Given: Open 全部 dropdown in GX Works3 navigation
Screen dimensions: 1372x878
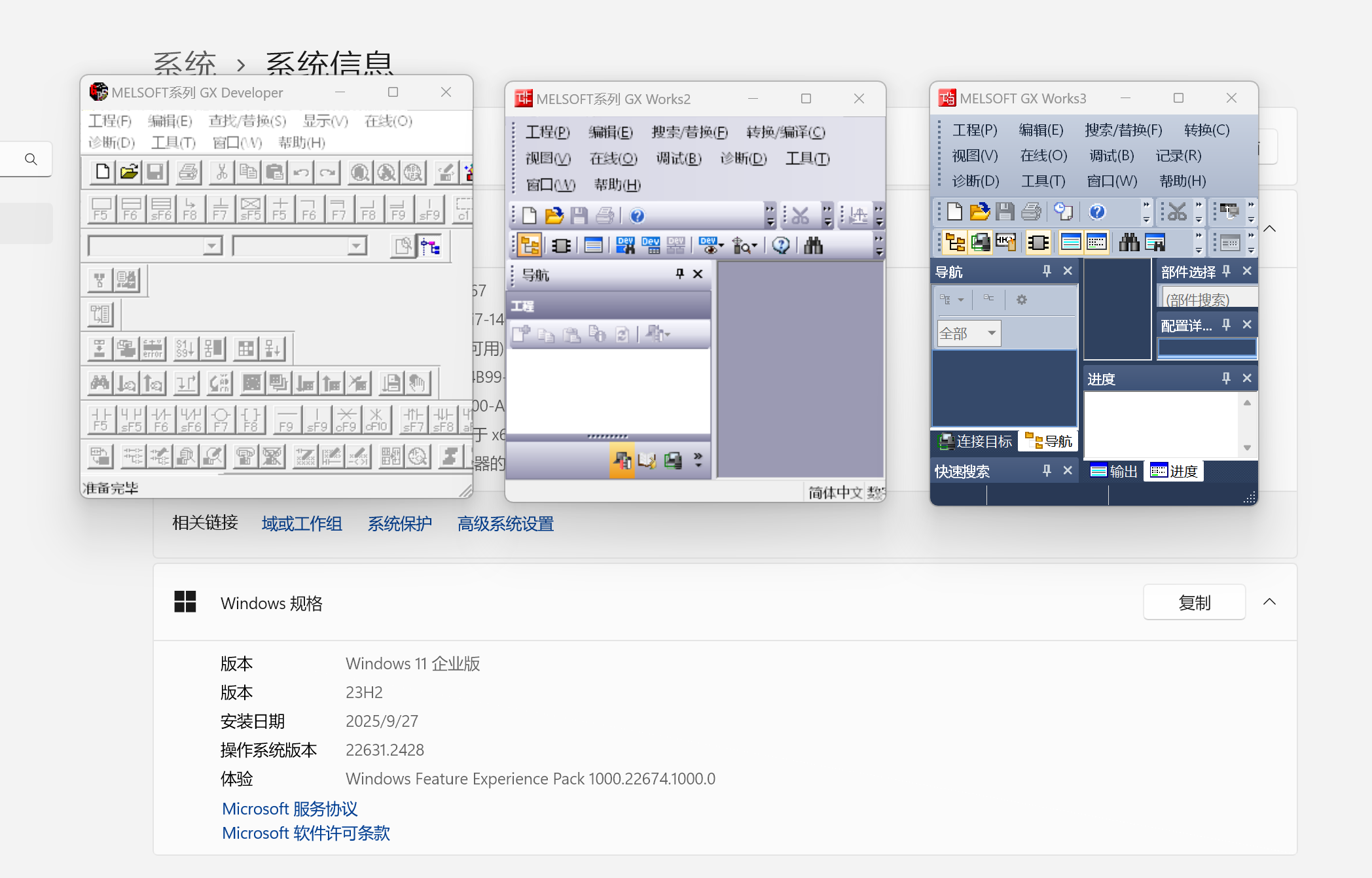Looking at the screenshot, I should pos(992,333).
